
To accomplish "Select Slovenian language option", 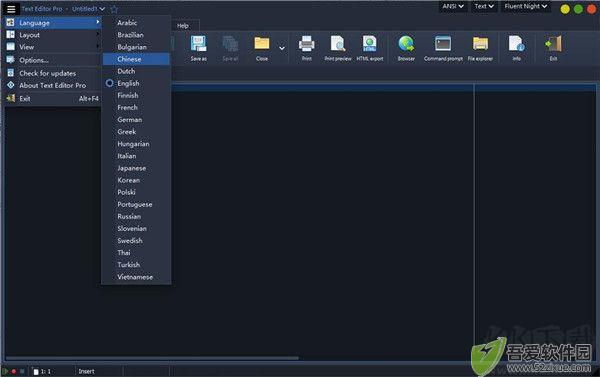I will [136, 228].
